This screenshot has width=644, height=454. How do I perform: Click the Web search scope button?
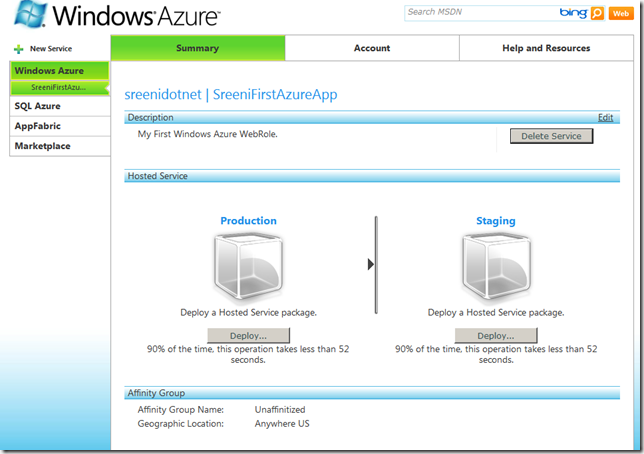(x=621, y=13)
